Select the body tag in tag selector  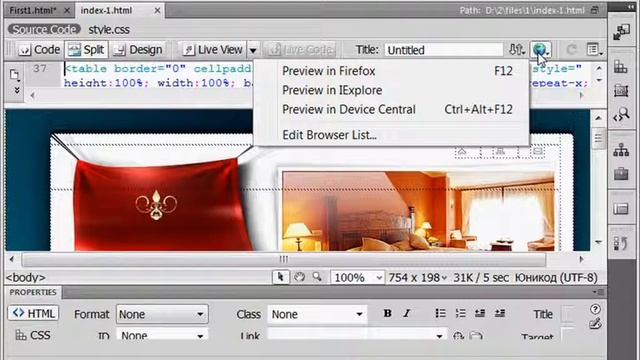point(25,278)
